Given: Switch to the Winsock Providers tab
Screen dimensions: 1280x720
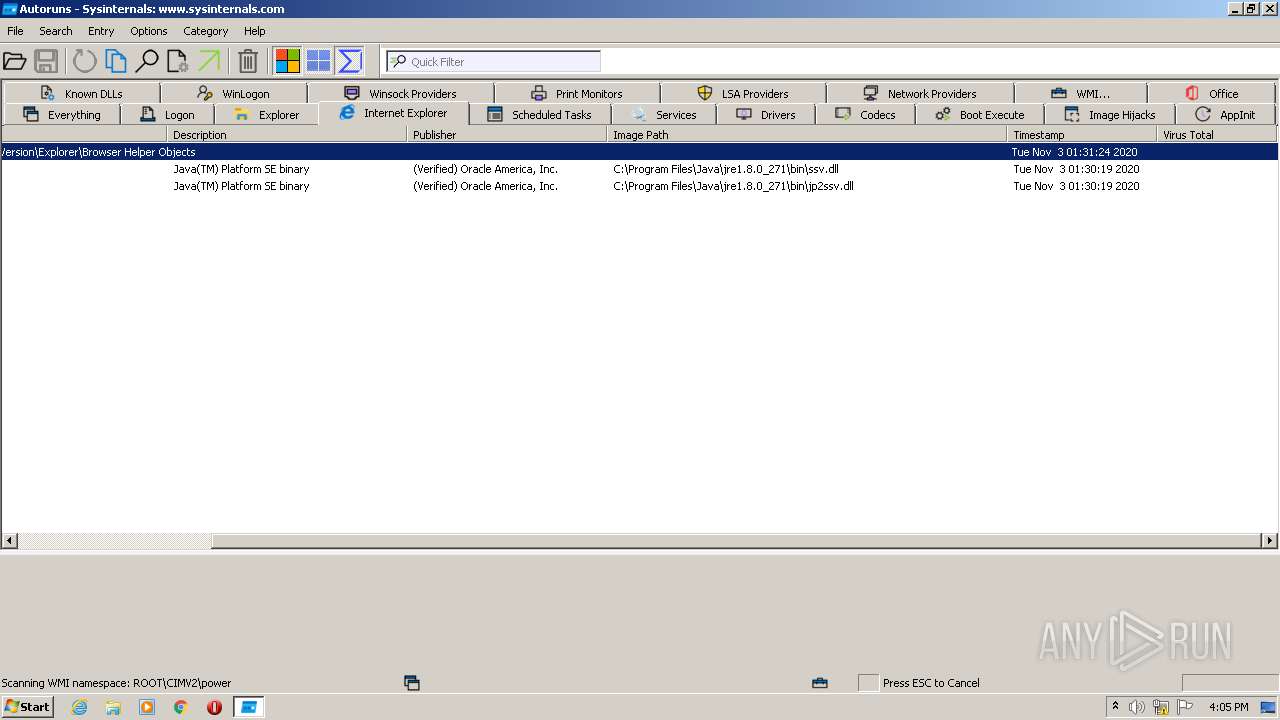Looking at the screenshot, I should coord(400,93).
